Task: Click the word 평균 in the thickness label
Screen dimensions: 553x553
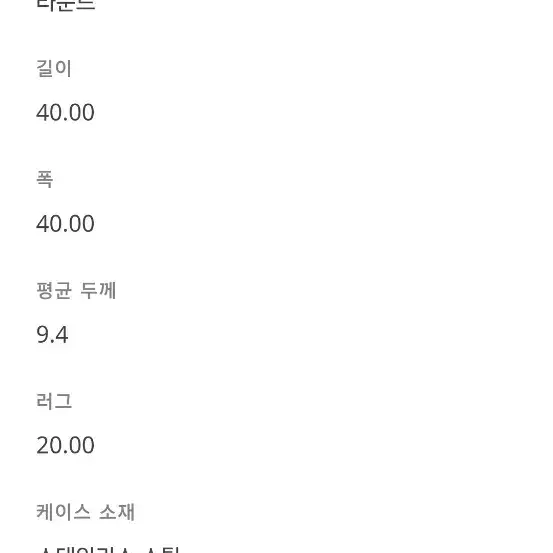Action: pyautogui.click(x=54, y=290)
